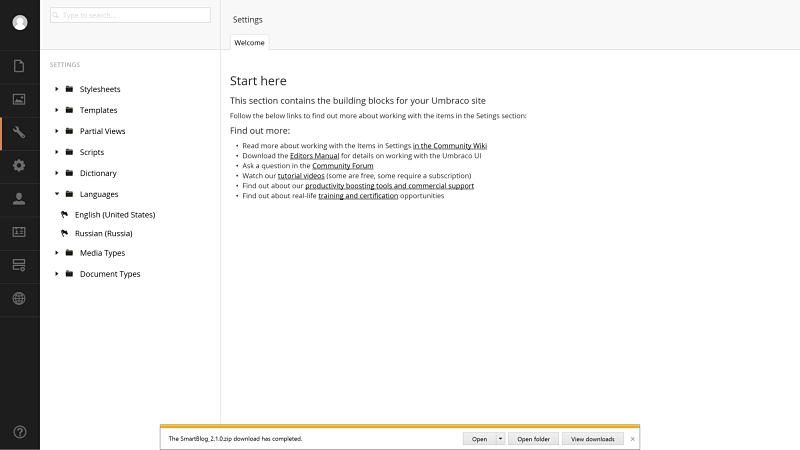Open the Users section person icon
Image resolution: width=800 pixels, height=450 pixels.
[19, 198]
